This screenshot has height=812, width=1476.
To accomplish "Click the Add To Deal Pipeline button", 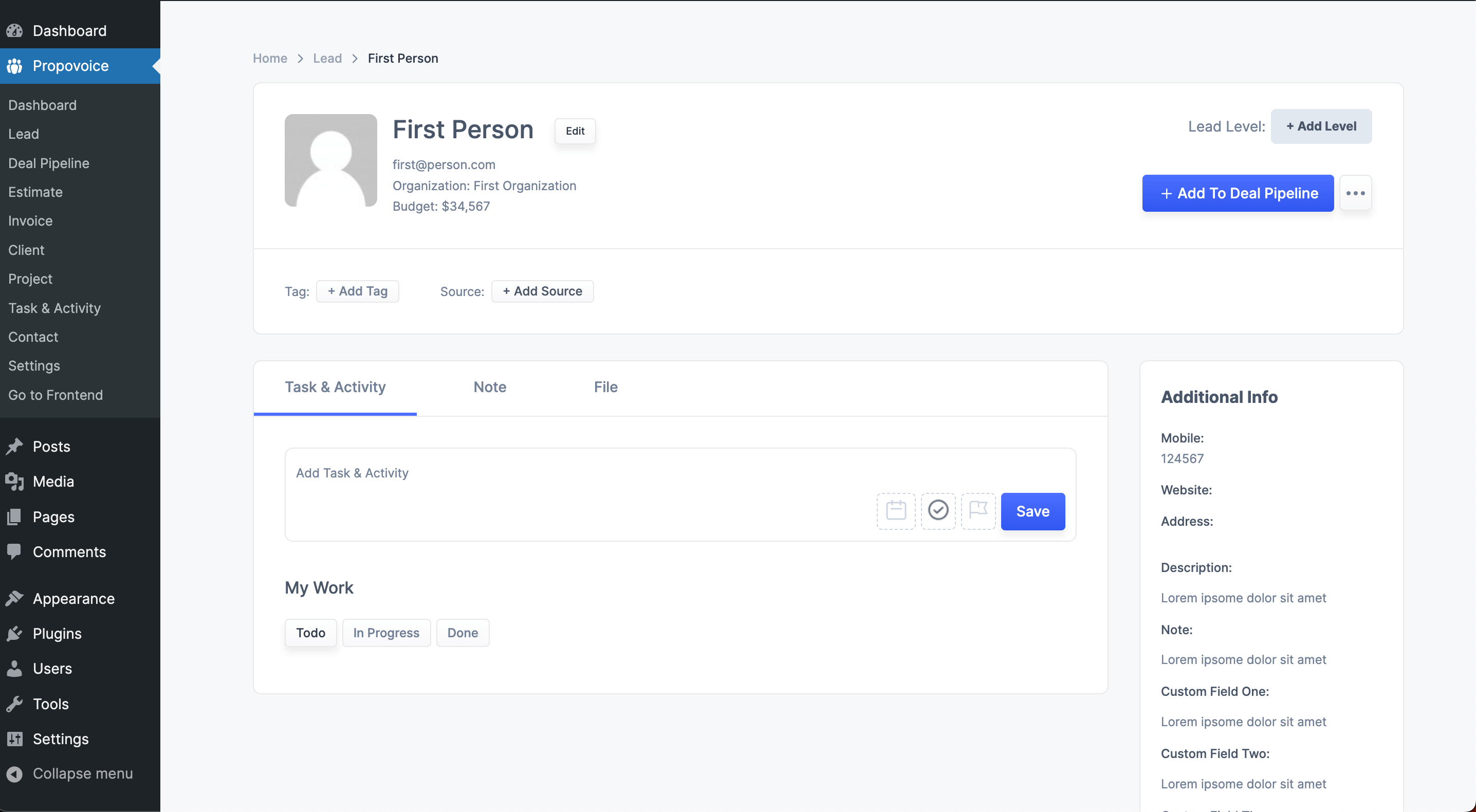I will (1238, 193).
